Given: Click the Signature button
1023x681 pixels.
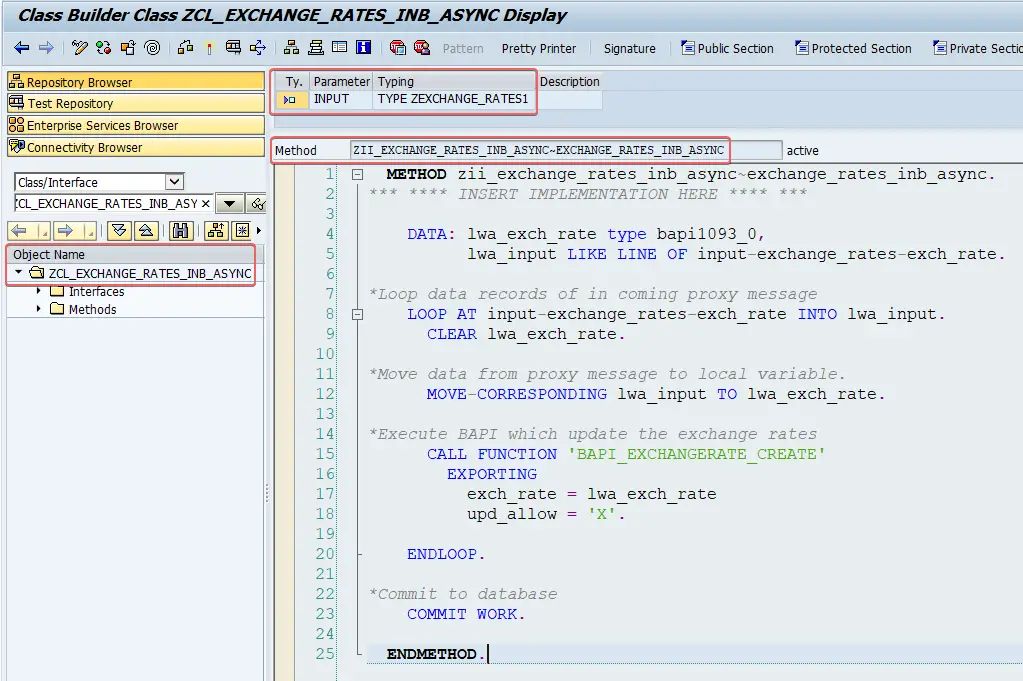Looking at the screenshot, I should pyautogui.click(x=630, y=48).
